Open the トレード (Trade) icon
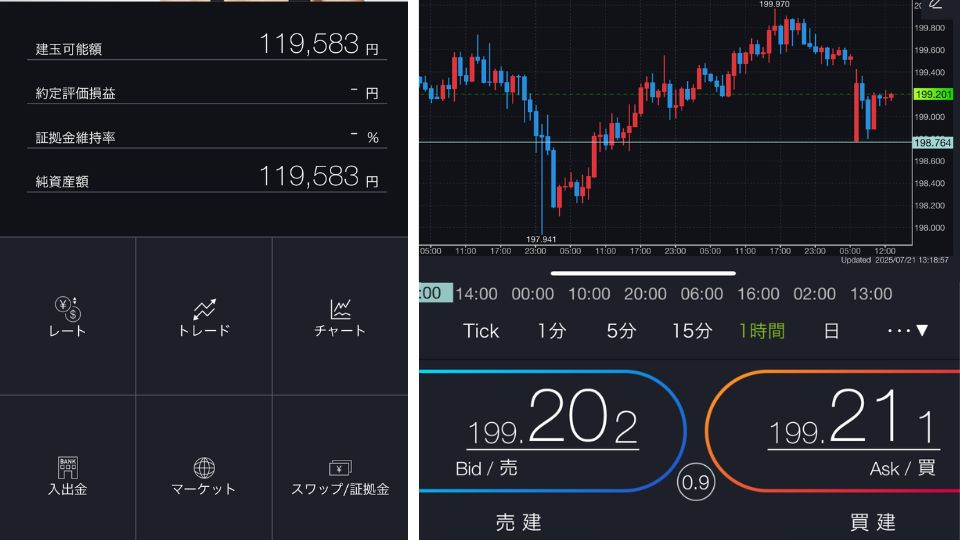 click(x=204, y=316)
